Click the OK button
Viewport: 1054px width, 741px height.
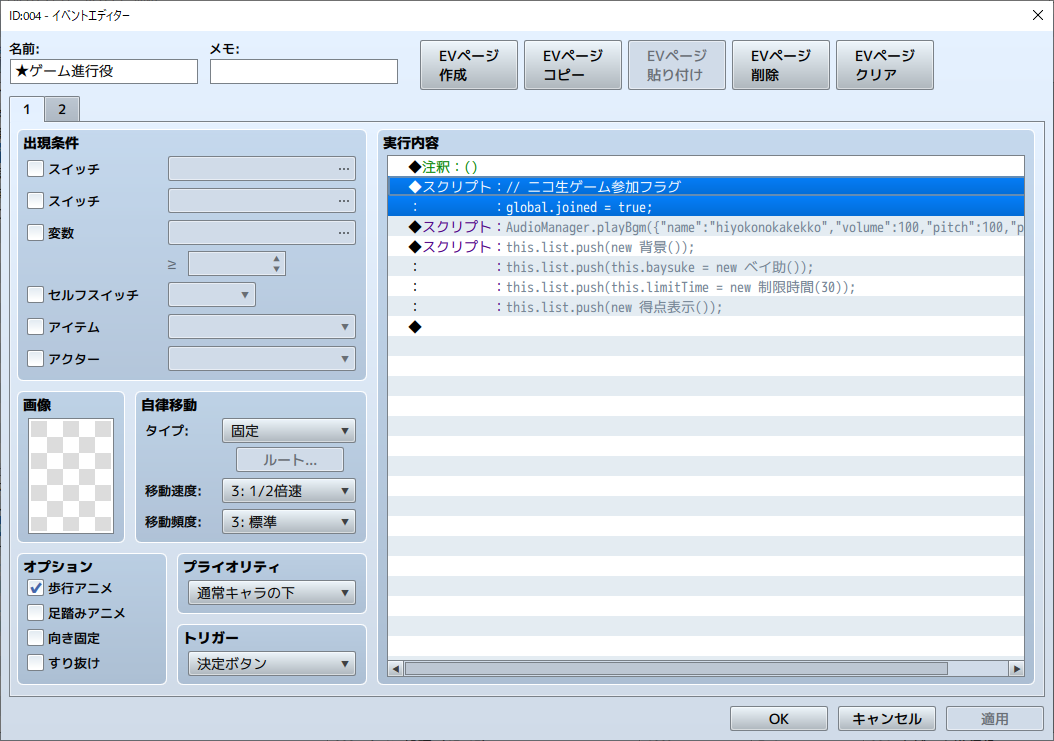[778, 719]
